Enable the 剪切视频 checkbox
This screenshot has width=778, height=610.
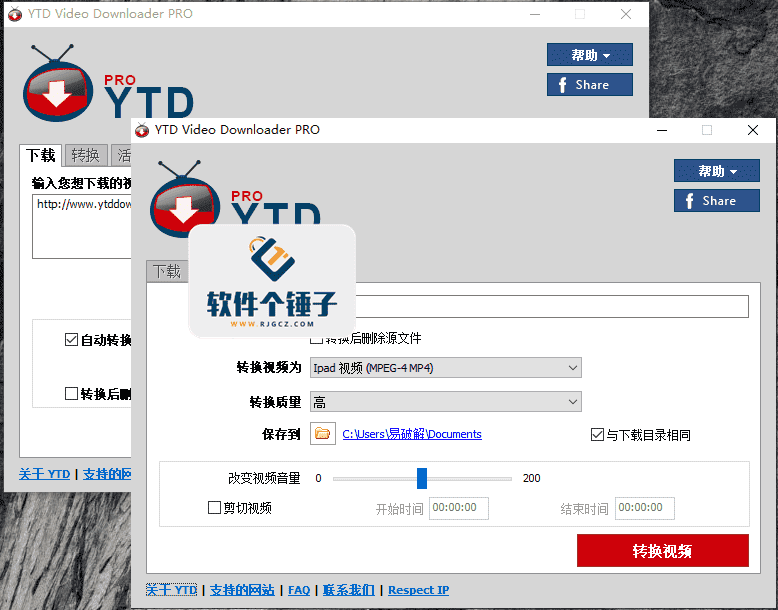pos(214,508)
